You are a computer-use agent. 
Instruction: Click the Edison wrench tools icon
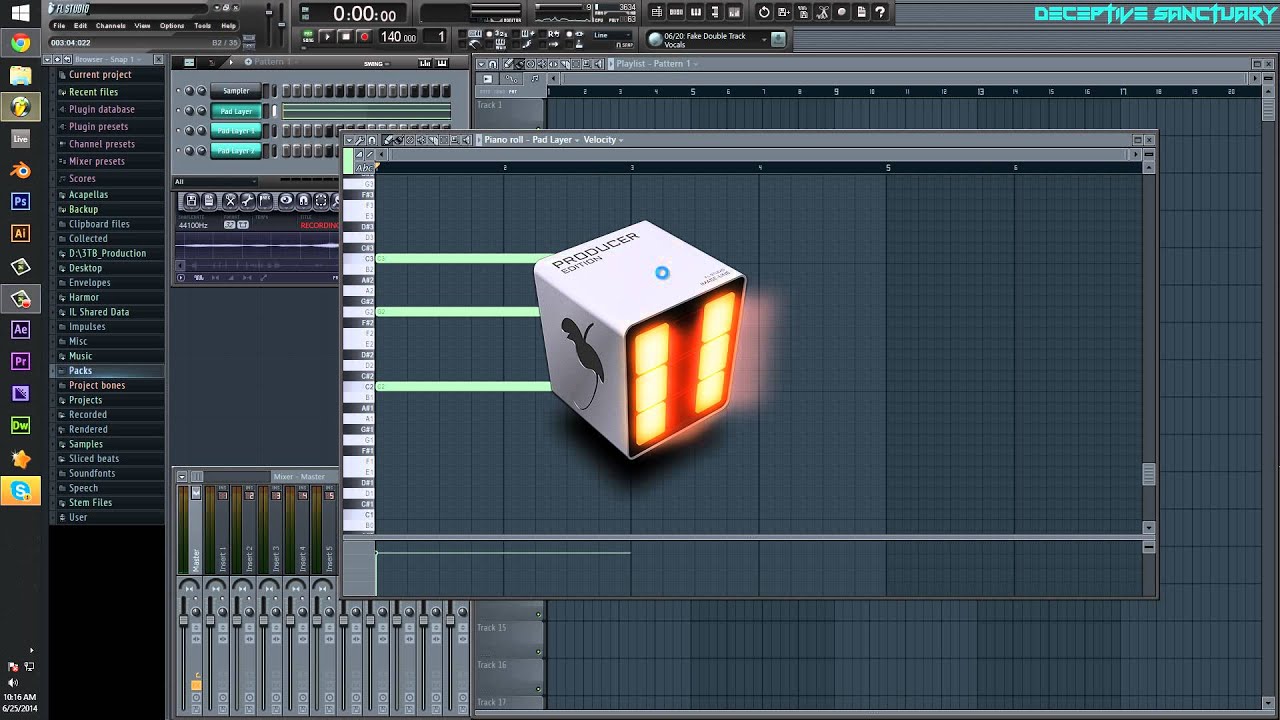click(247, 201)
